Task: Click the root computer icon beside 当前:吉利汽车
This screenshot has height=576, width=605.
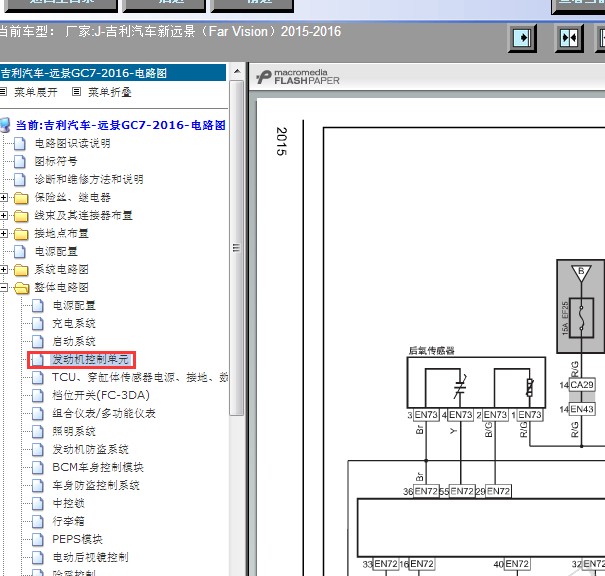Action: [x=5, y=125]
